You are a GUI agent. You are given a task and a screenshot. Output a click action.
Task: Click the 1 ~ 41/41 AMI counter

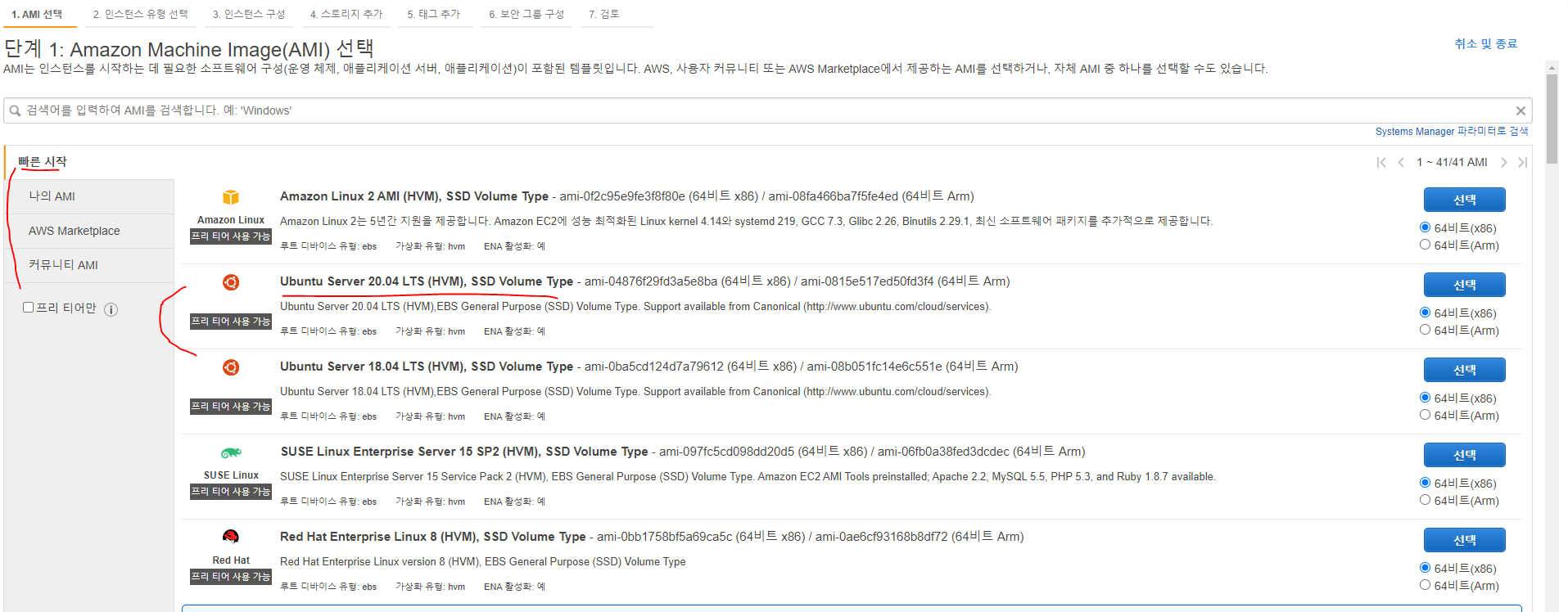coord(1452,163)
